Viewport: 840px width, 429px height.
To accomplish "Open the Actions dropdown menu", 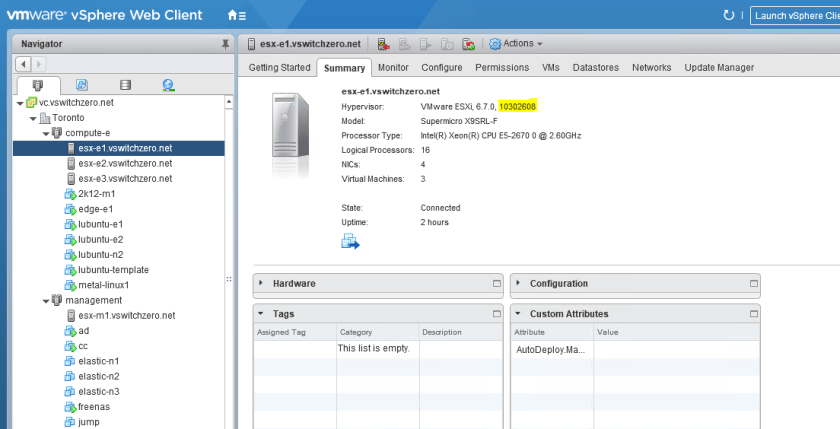I will tap(516, 44).
